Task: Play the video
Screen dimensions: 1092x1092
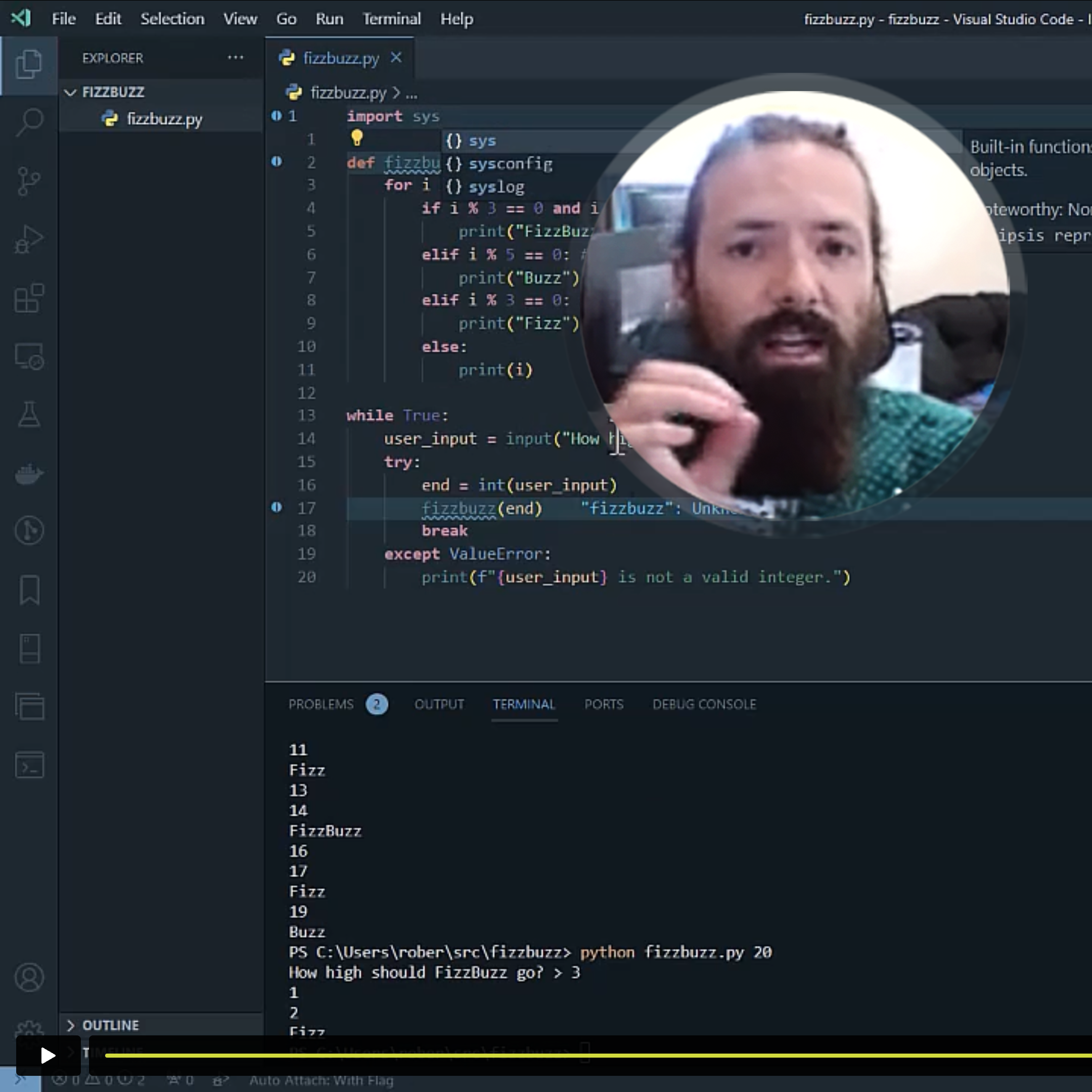Action: (x=48, y=1055)
